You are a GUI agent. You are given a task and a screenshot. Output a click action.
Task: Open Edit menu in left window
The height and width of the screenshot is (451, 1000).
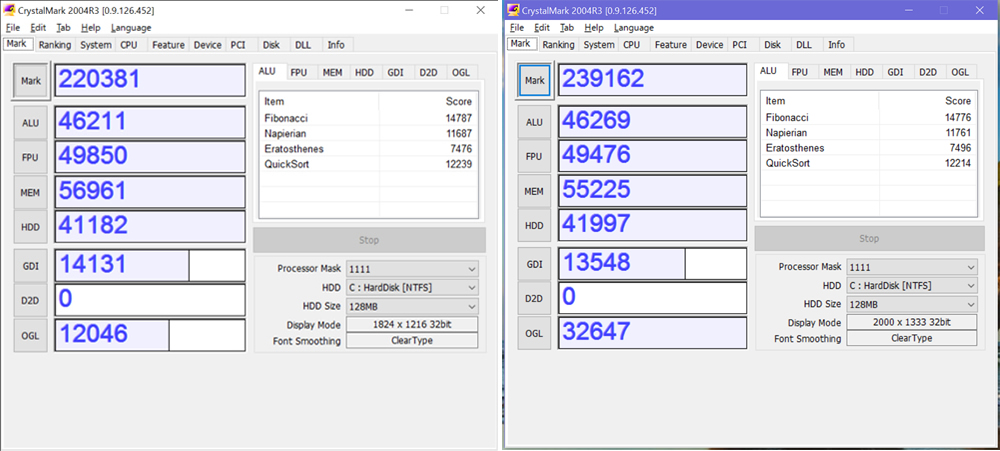click(x=38, y=27)
